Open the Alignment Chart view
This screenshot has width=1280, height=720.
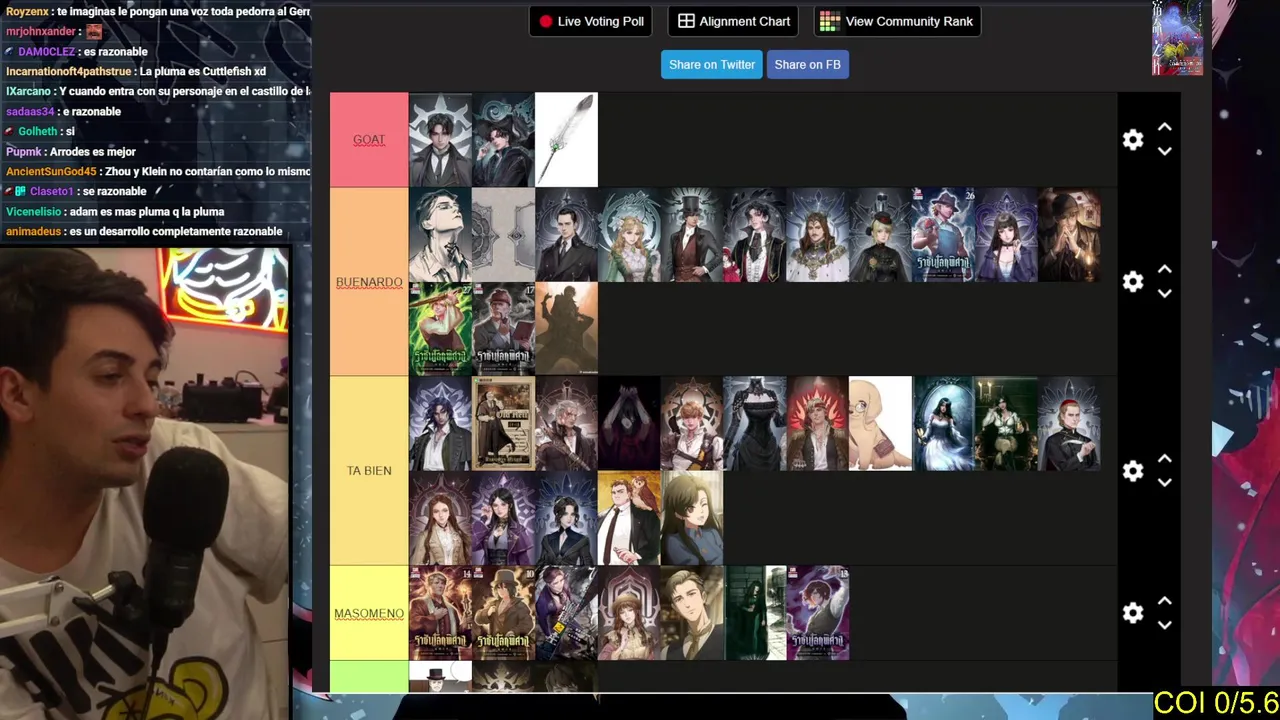pos(734,21)
